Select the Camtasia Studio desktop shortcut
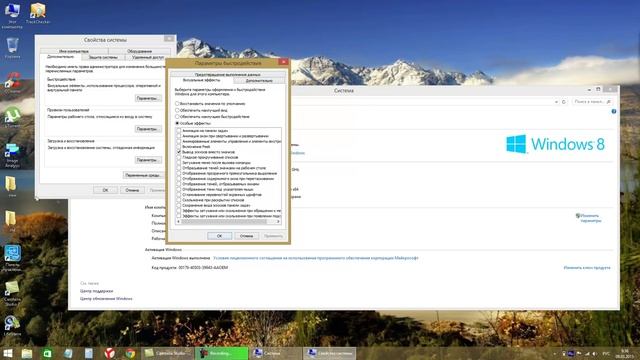The image size is (640, 360). coord(12,293)
